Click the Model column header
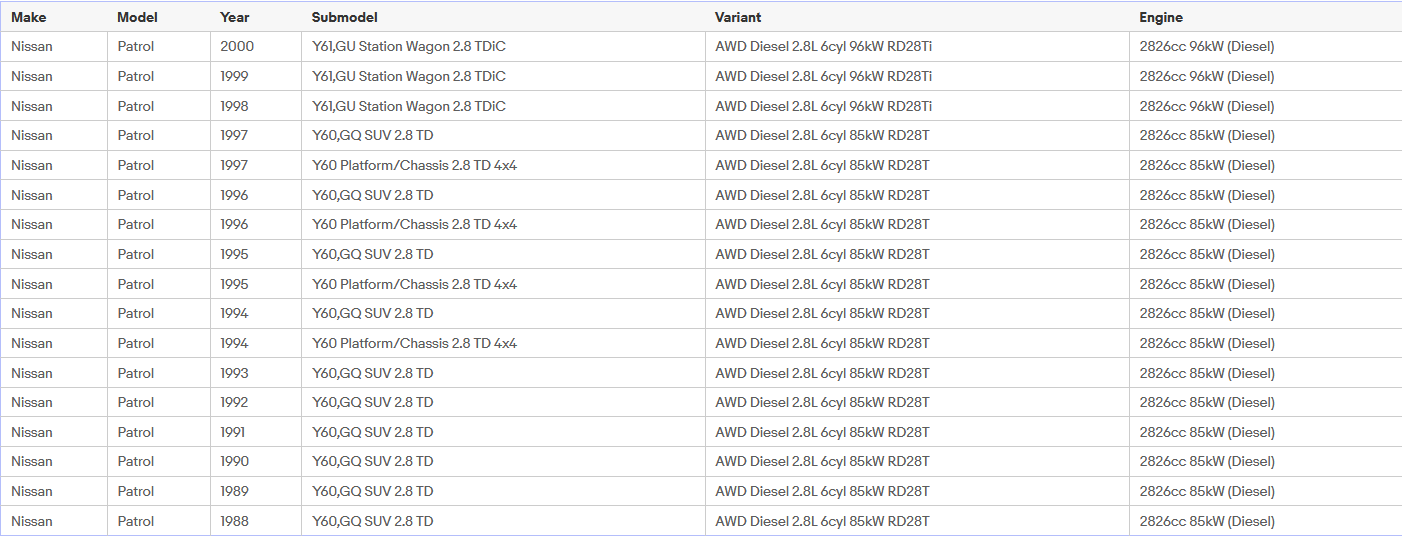Image resolution: width=1402 pixels, height=536 pixels. [159, 17]
